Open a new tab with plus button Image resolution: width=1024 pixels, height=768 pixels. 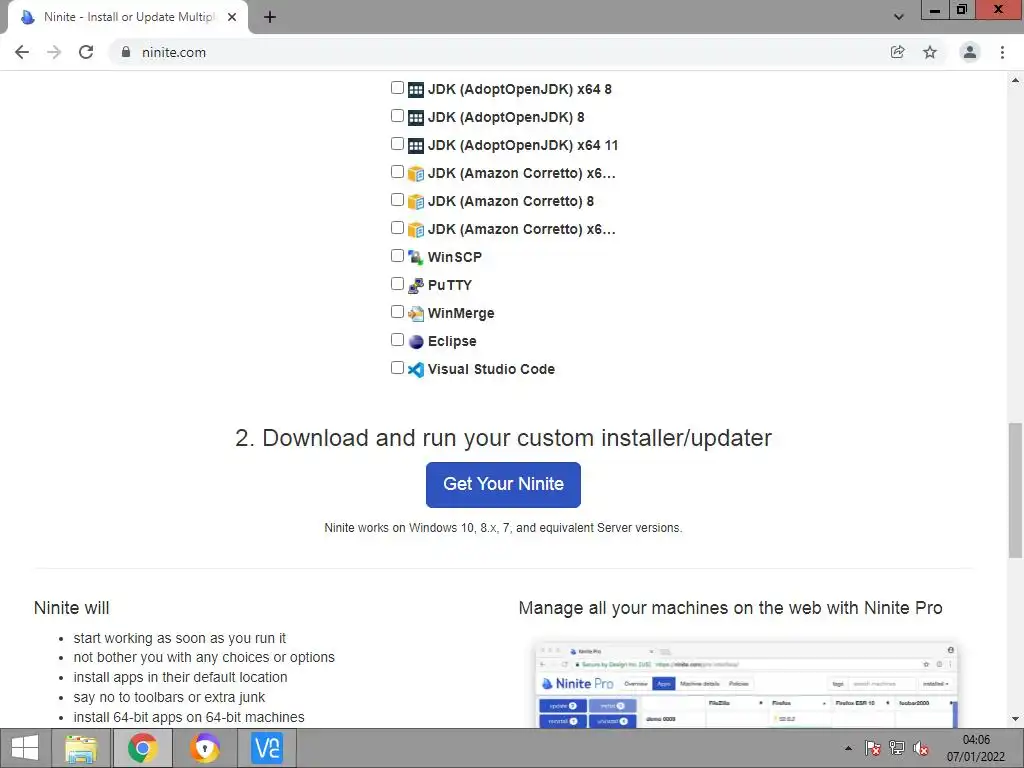[x=270, y=17]
